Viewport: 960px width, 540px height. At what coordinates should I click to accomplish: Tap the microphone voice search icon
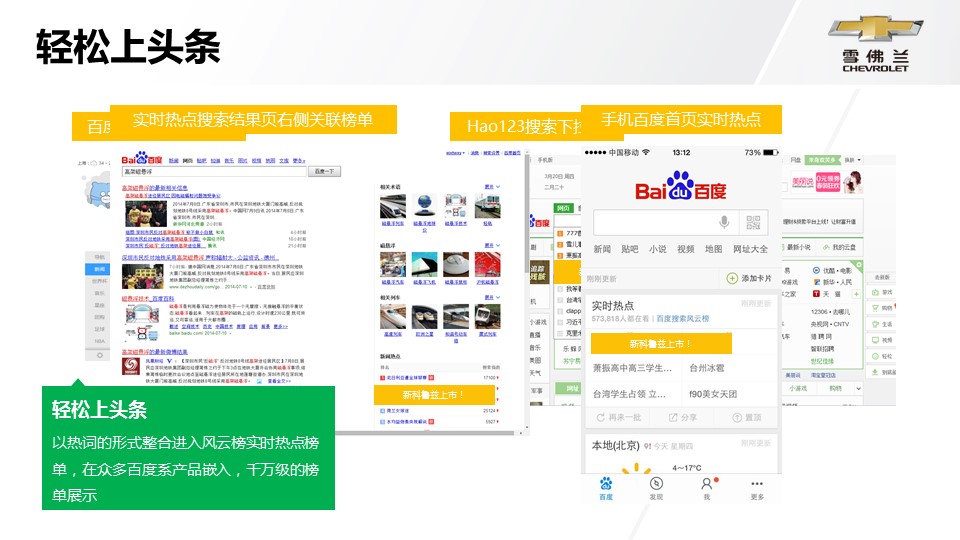pos(724,222)
